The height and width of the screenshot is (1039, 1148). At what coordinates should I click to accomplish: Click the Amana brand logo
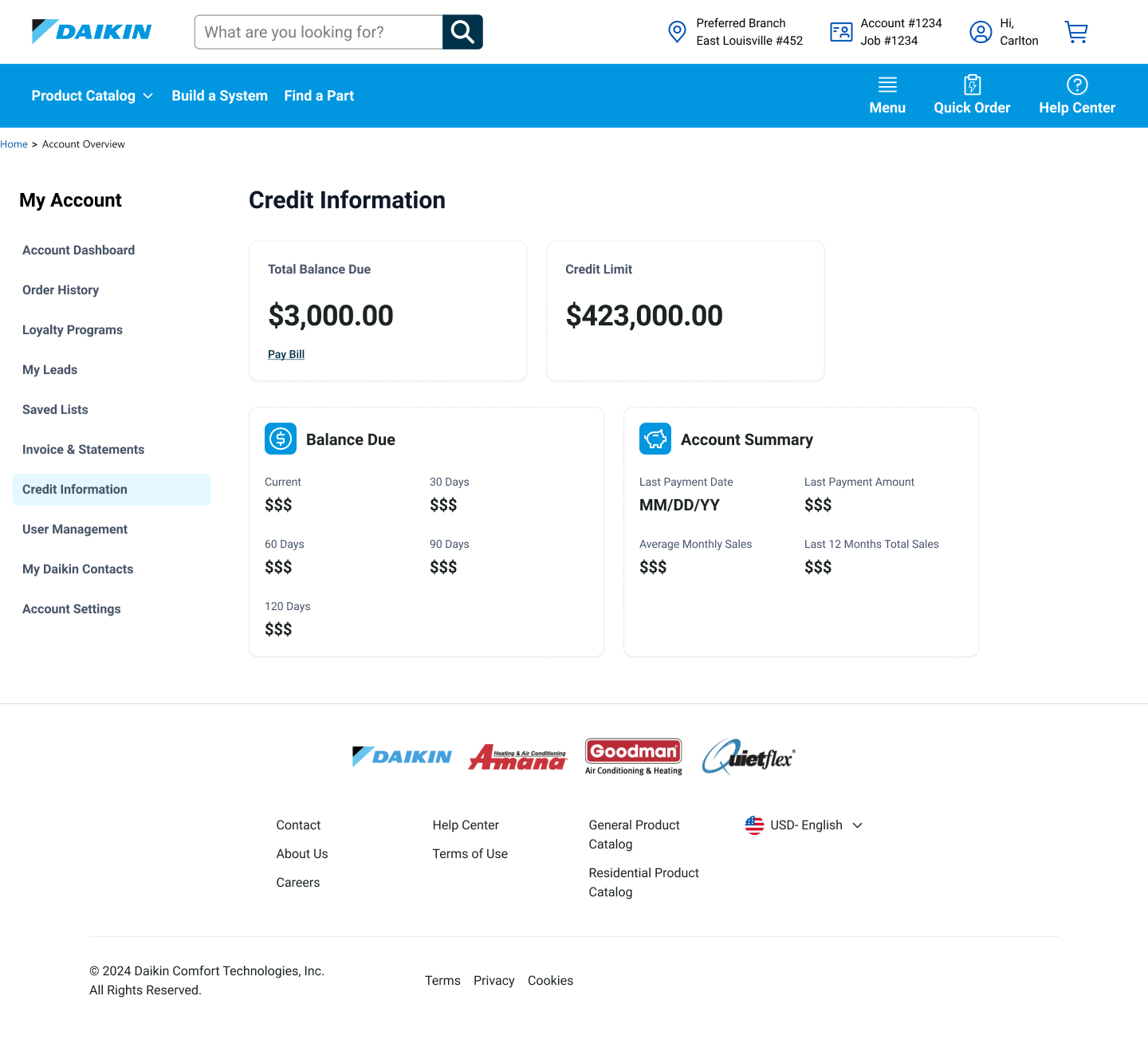518,757
